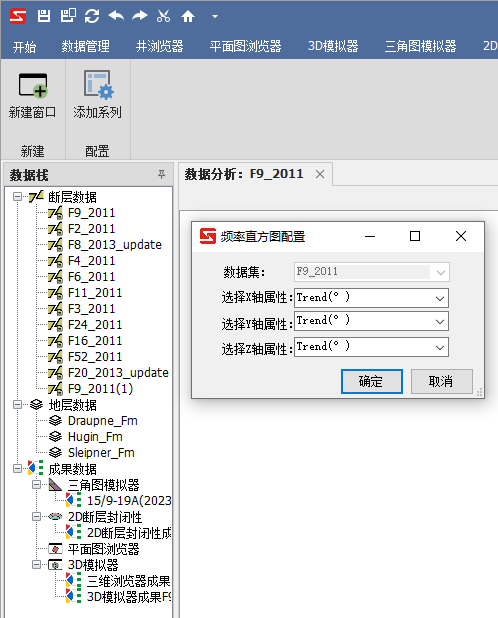
Task: Select F8_2013_update in fault data tree
Action: 115,245
